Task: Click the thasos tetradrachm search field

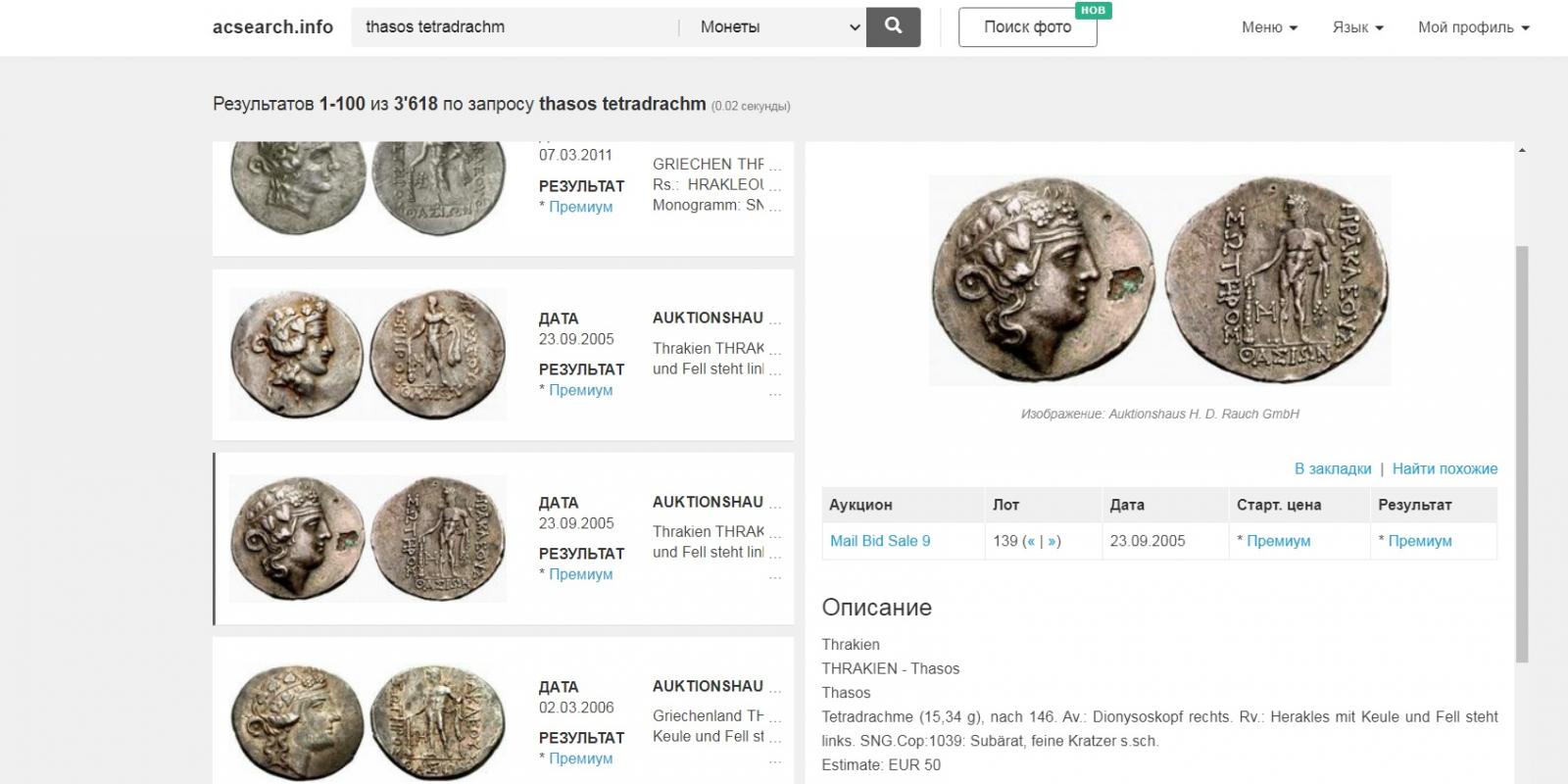Action: tap(514, 26)
